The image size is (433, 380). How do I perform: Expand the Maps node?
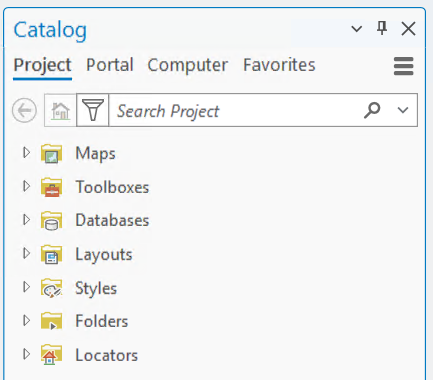26,153
